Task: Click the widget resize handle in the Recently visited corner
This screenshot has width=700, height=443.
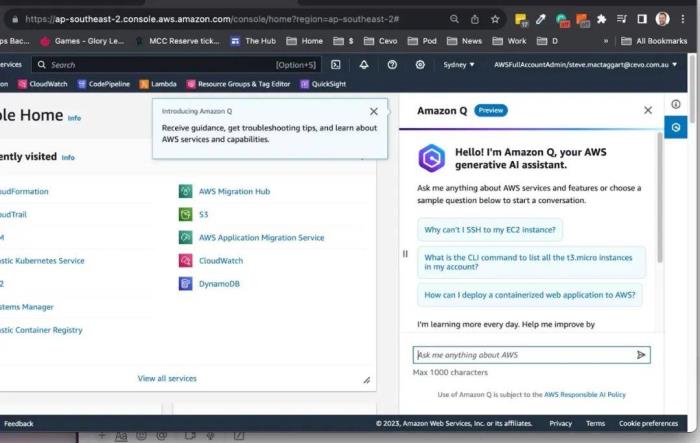Action: pyautogui.click(x=367, y=380)
